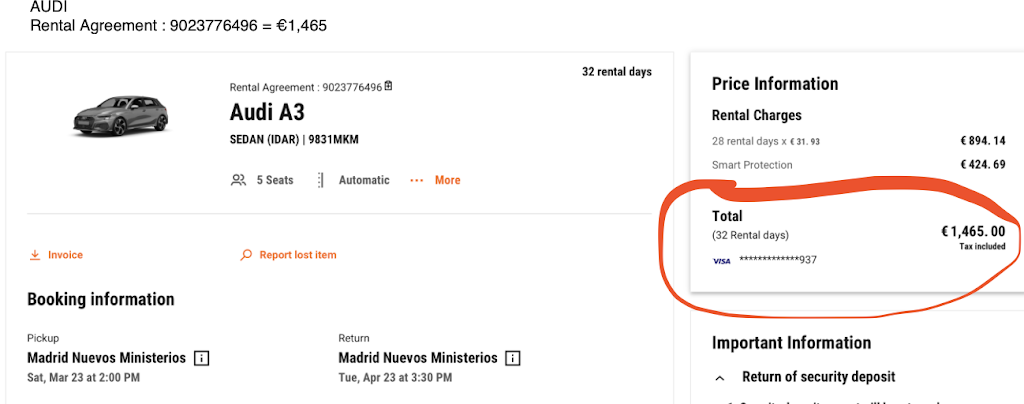Click the Visa card logo
The image size is (1024, 404).
pyautogui.click(x=722, y=260)
